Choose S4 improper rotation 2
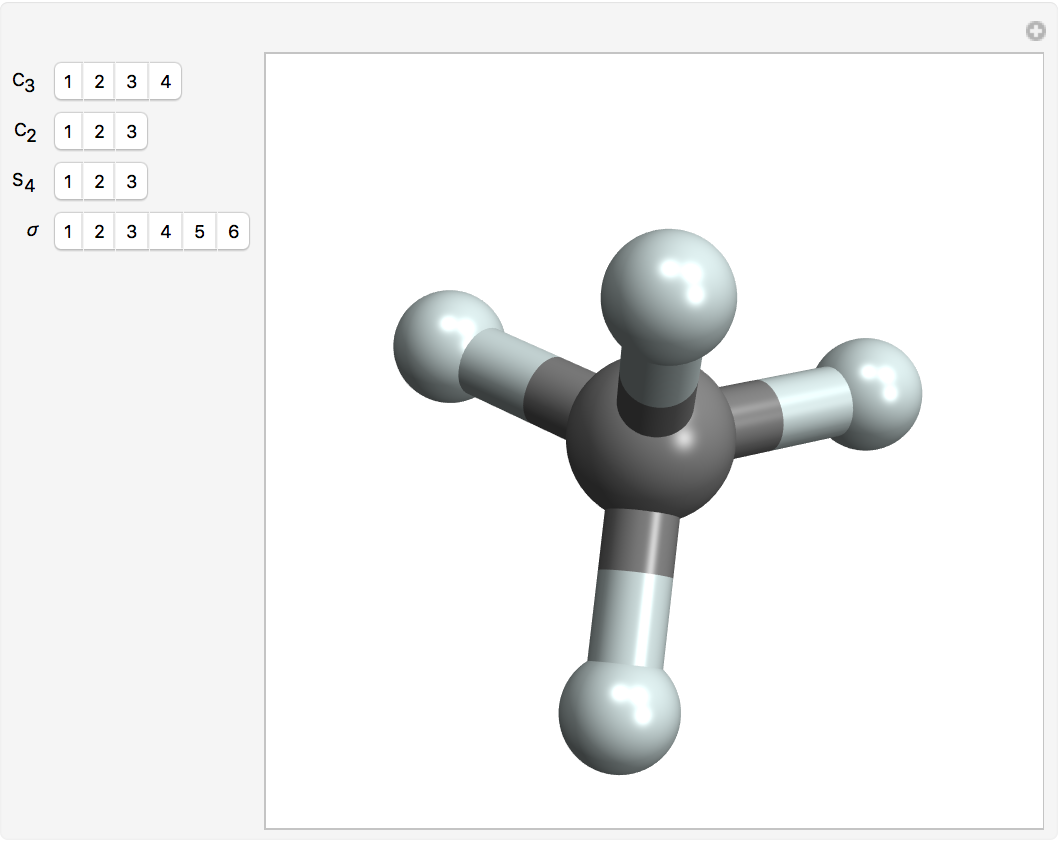The width and height of the screenshot is (1058, 844). [x=99, y=182]
